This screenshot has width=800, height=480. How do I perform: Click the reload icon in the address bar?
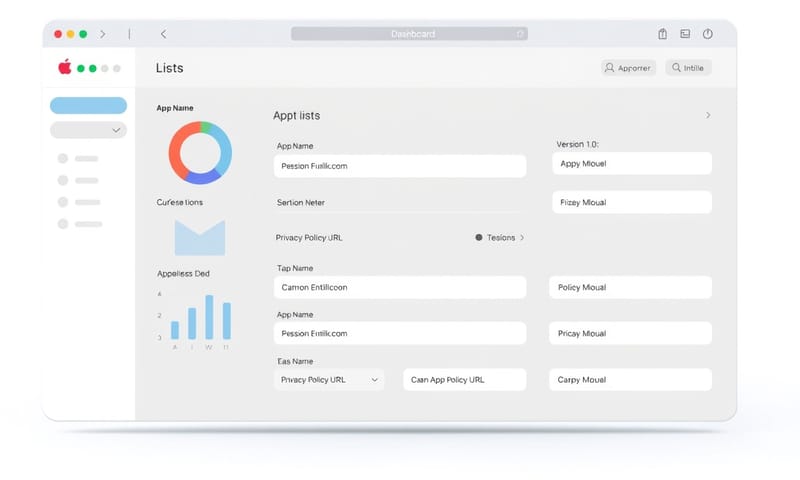click(x=520, y=34)
